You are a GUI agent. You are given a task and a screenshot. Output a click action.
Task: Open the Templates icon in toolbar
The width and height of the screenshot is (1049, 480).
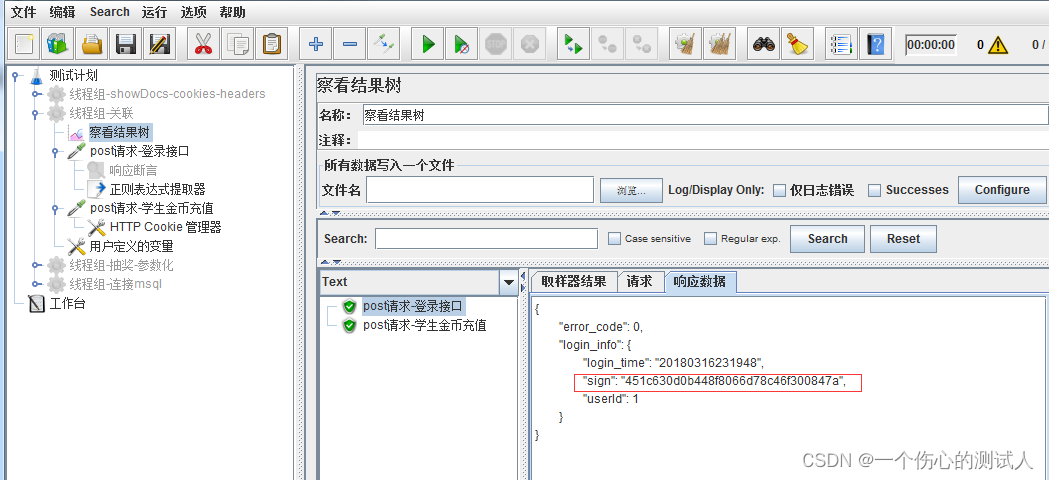58,45
